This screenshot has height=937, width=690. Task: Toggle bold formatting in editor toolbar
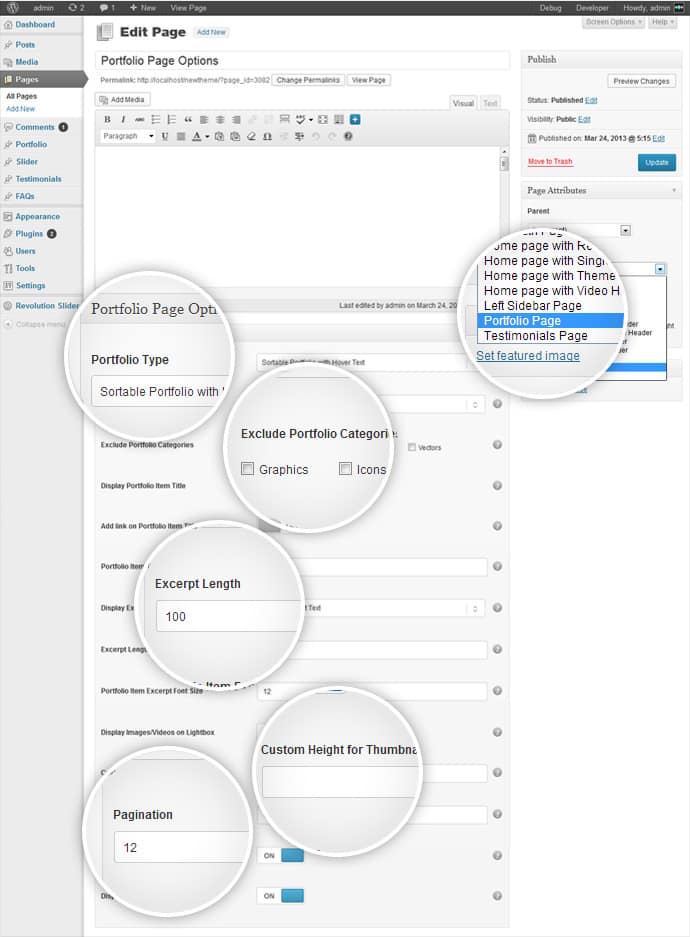(108, 120)
